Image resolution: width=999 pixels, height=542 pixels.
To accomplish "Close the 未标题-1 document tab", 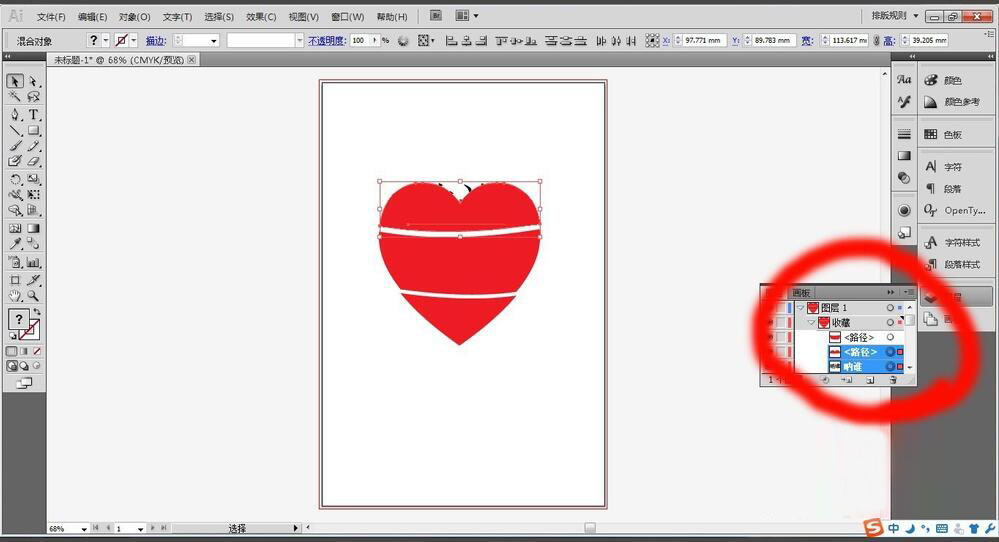I will point(191,59).
